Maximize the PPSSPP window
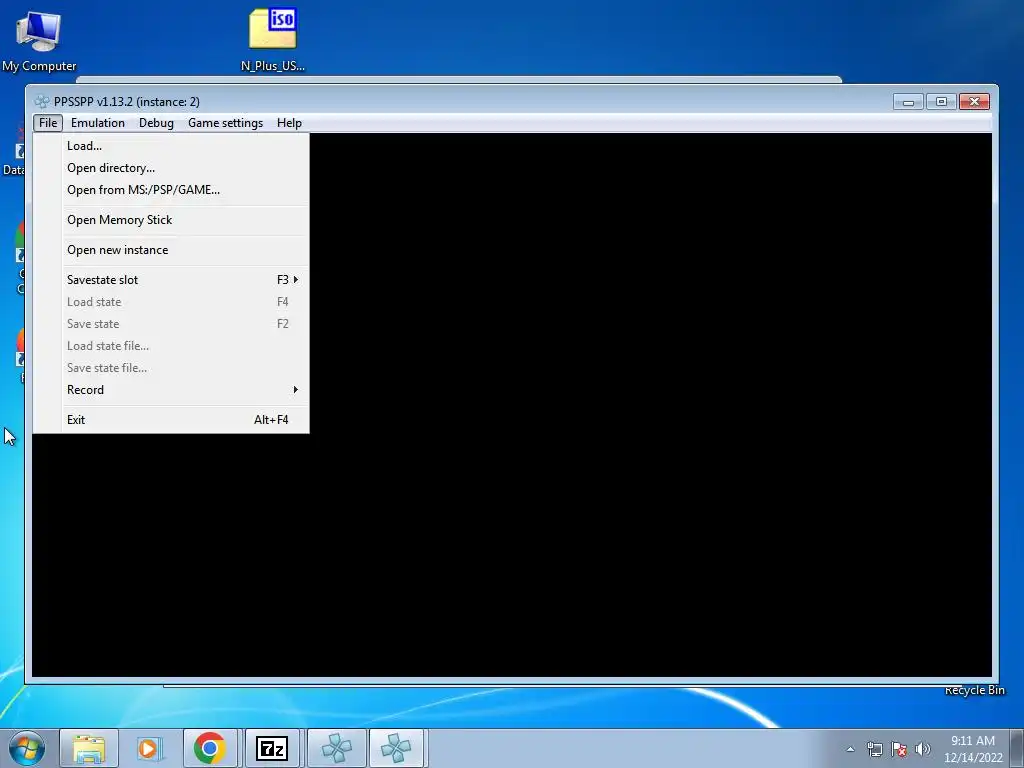Image resolution: width=1024 pixels, height=768 pixels. point(941,102)
